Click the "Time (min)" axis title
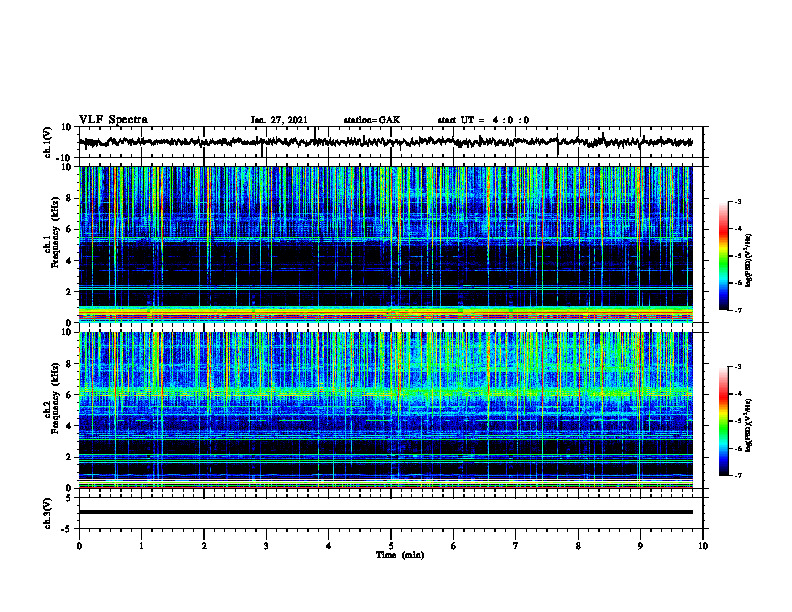 400,555
